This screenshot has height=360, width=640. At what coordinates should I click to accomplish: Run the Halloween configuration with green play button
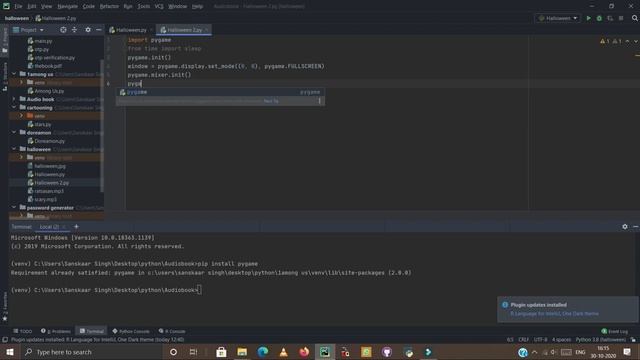coord(588,18)
